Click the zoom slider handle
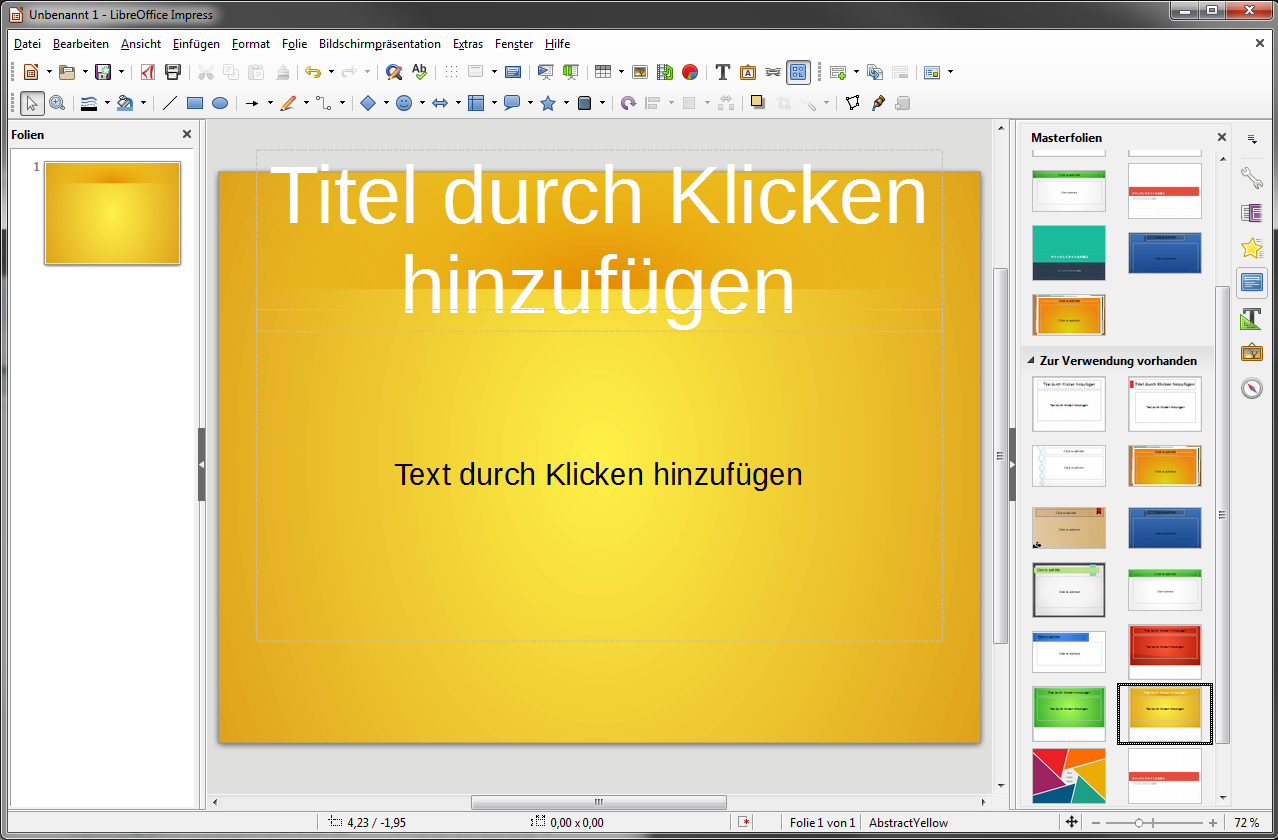This screenshot has width=1278, height=840. (x=1138, y=822)
